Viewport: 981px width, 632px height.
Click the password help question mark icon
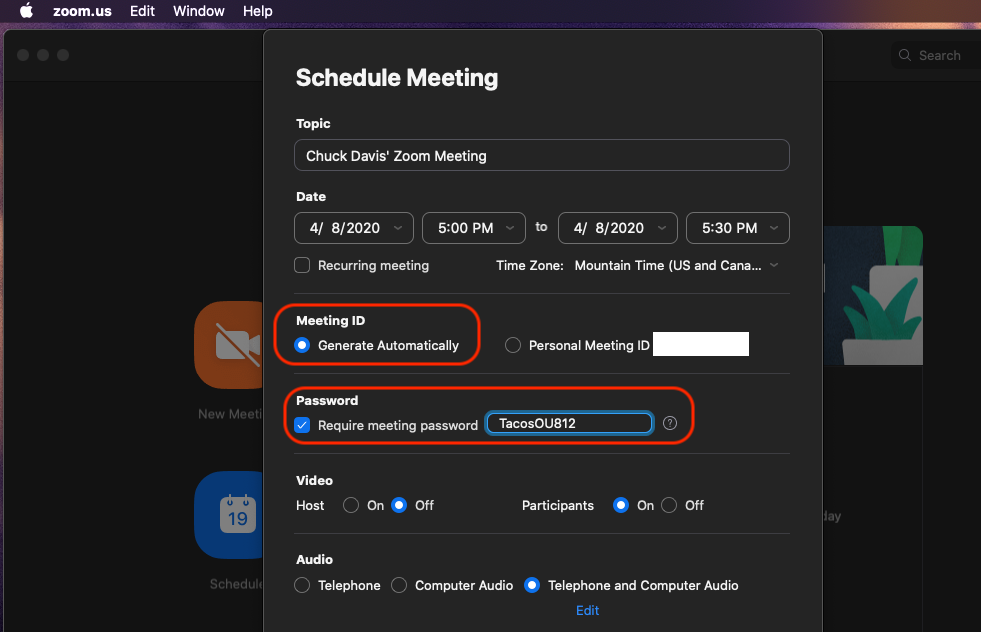pyautogui.click(x=669, y=423)
